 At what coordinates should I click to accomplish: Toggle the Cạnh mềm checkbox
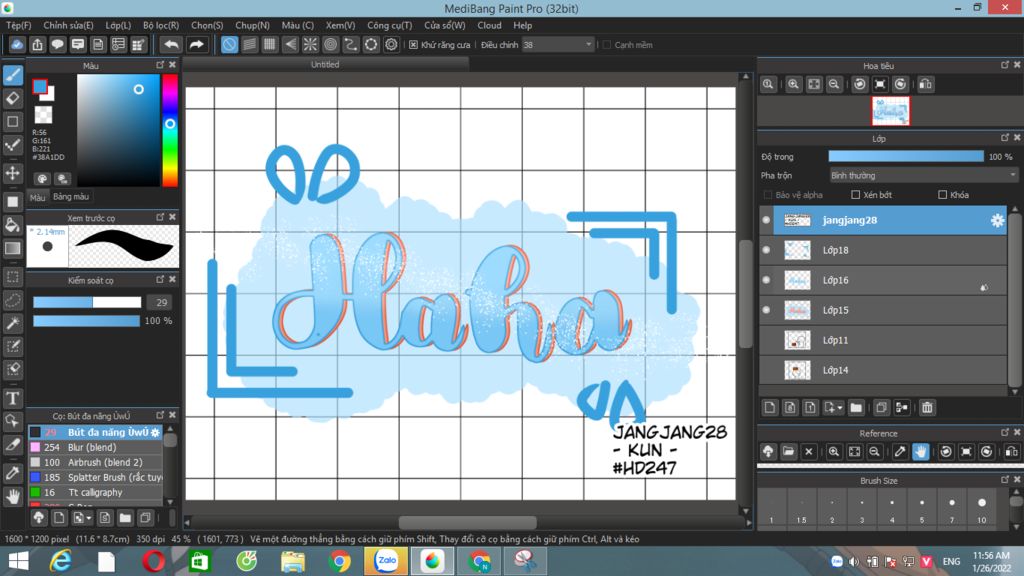click(607, 45)
